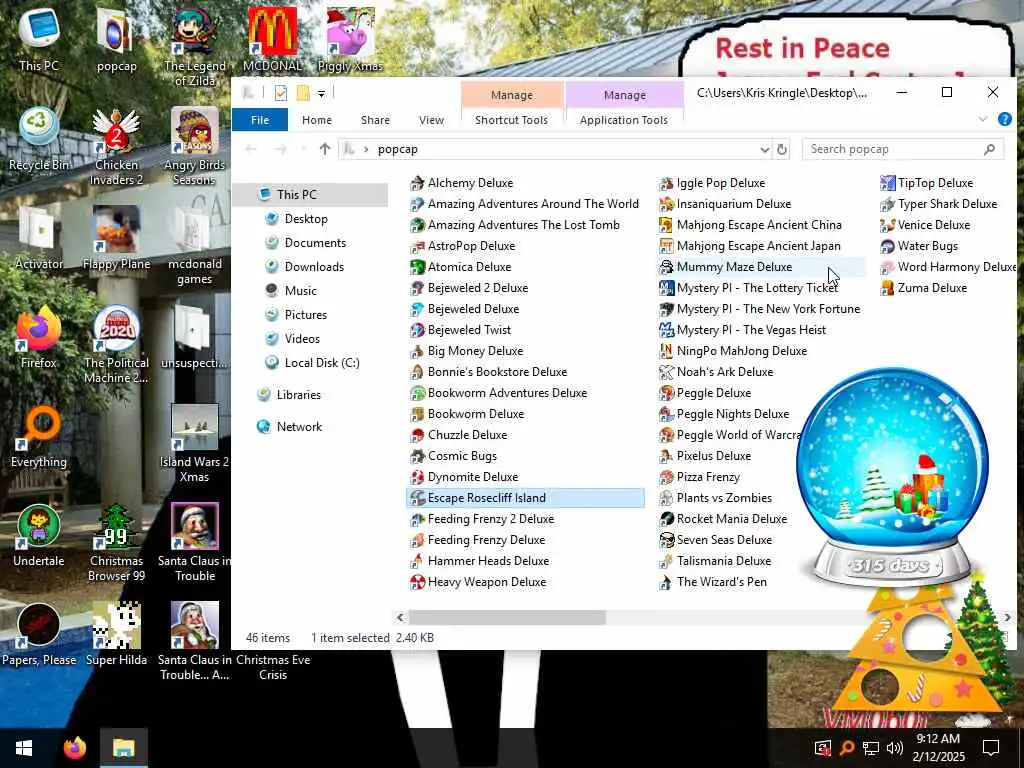The height and width of the screenshot is (768, 1024).
Task: Select the Rocket Mania Deluxe icon
Action: [665, 519]
